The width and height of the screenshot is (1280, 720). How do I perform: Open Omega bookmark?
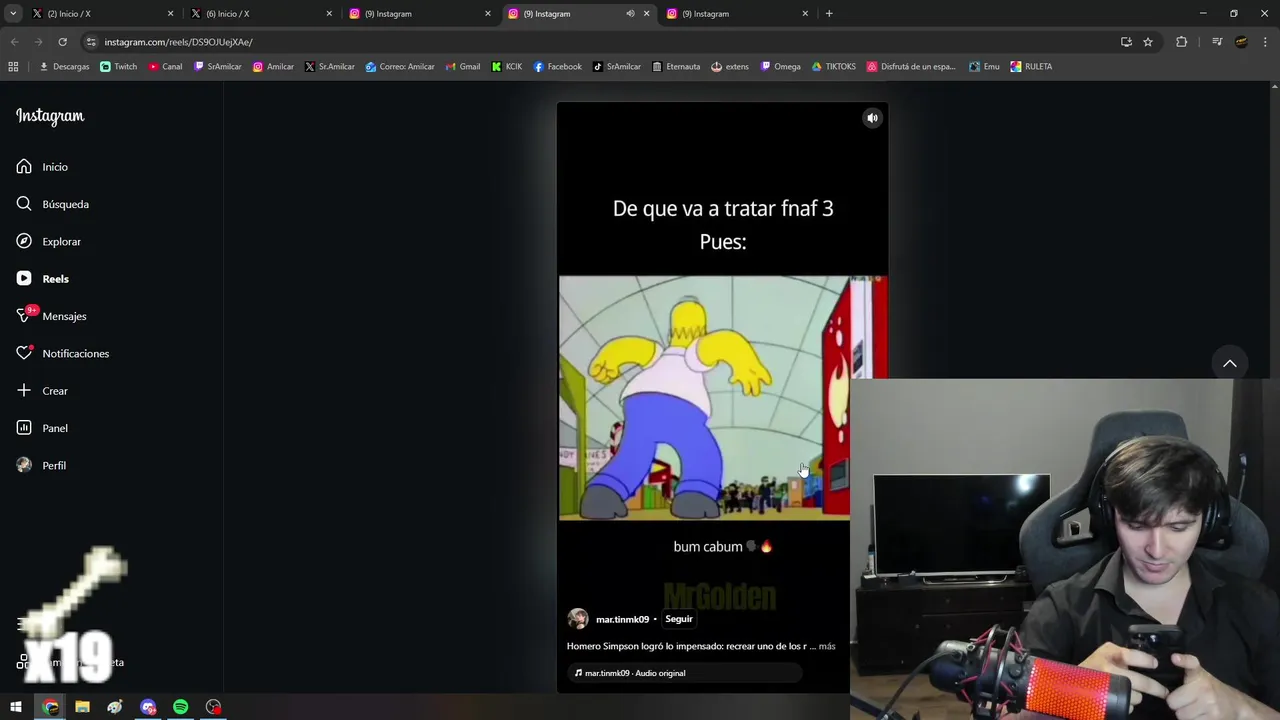[x=780, y=67]
